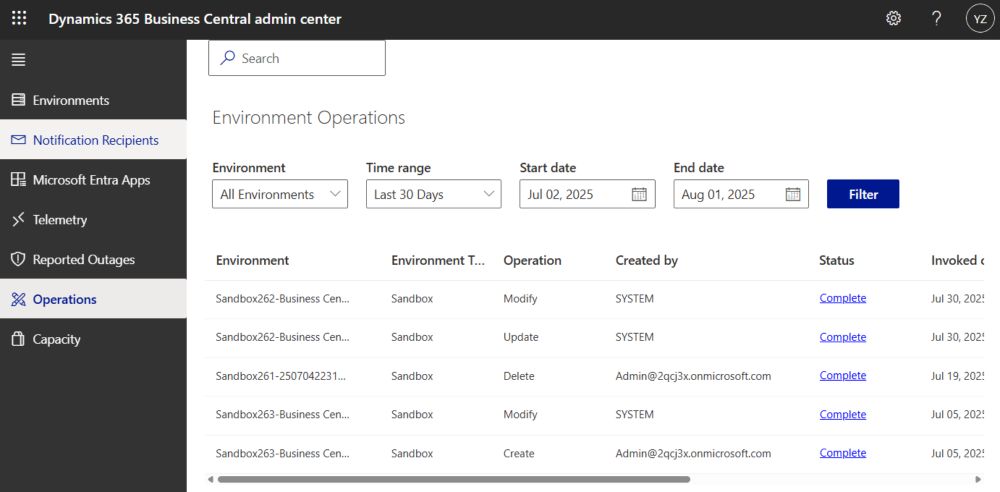Open Complete status for the Create row
1000x492 pixels.
(x=842, y=453)
